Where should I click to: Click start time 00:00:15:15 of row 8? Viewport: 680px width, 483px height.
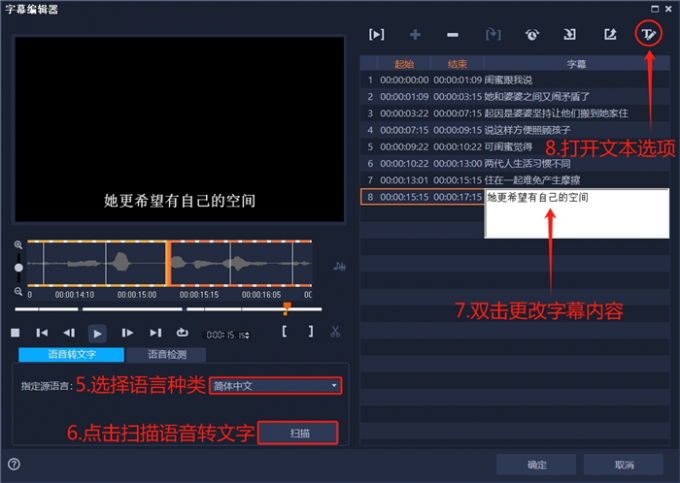click(404, 197)
